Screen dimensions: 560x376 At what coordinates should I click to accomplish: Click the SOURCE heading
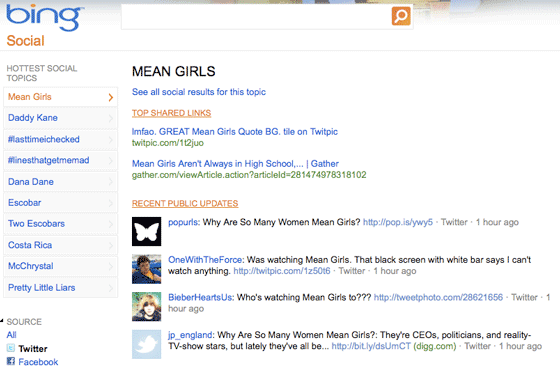[x=24, y=322]
